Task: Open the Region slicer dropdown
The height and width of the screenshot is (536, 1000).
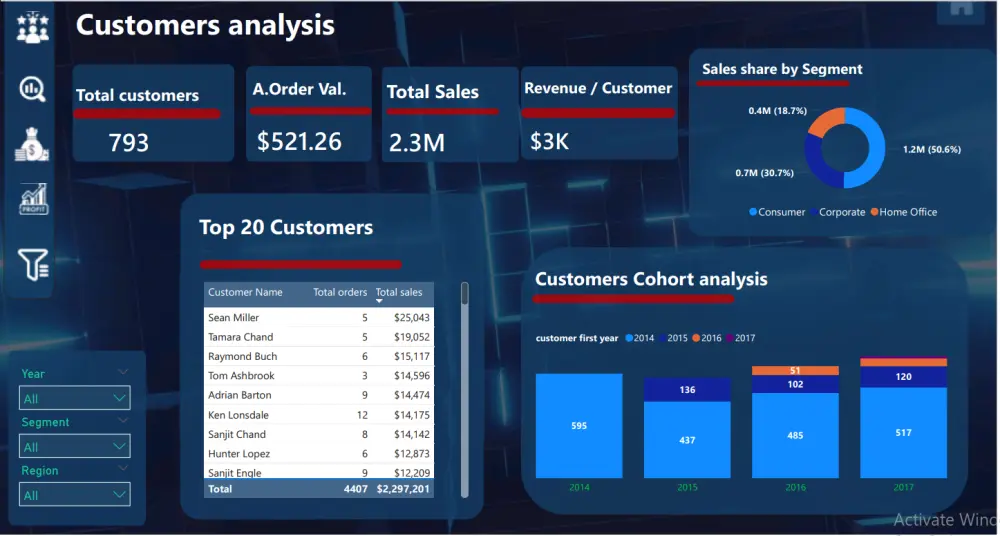Action: 75,495
